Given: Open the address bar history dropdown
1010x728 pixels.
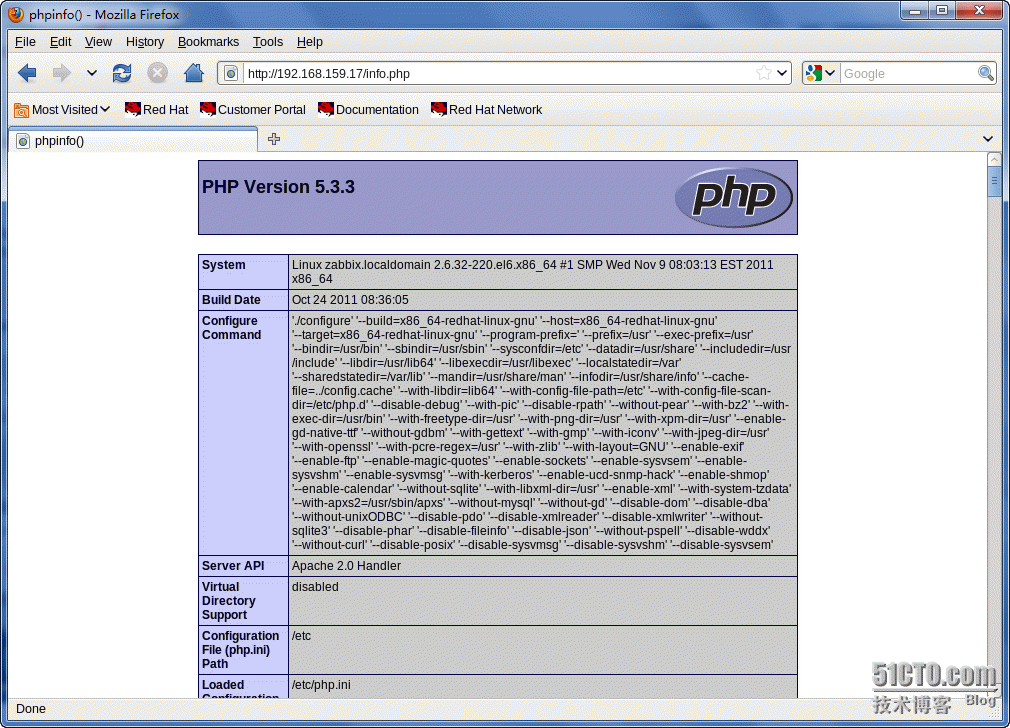Looking at the screenshot, I should click(781, 73).
